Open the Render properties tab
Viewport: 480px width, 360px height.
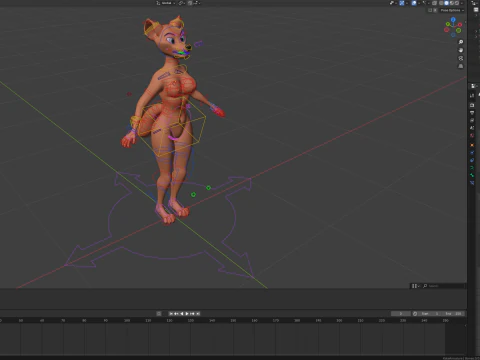tap(472, 105)
